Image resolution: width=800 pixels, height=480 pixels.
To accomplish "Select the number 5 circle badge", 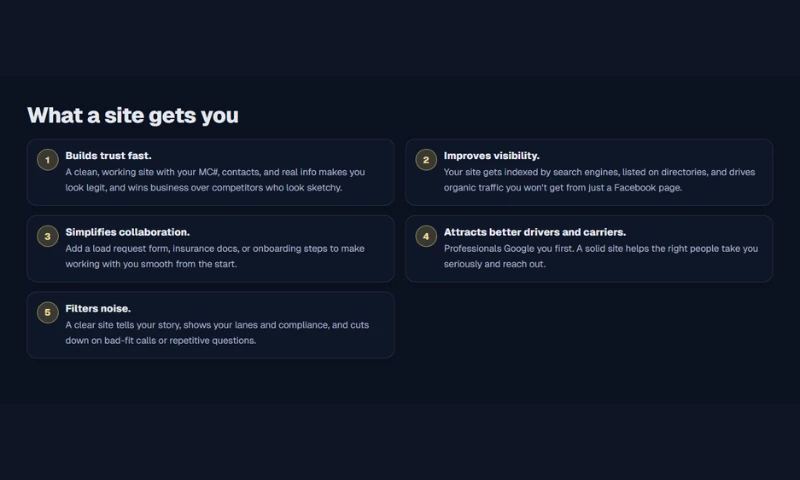I will point(48,313).
